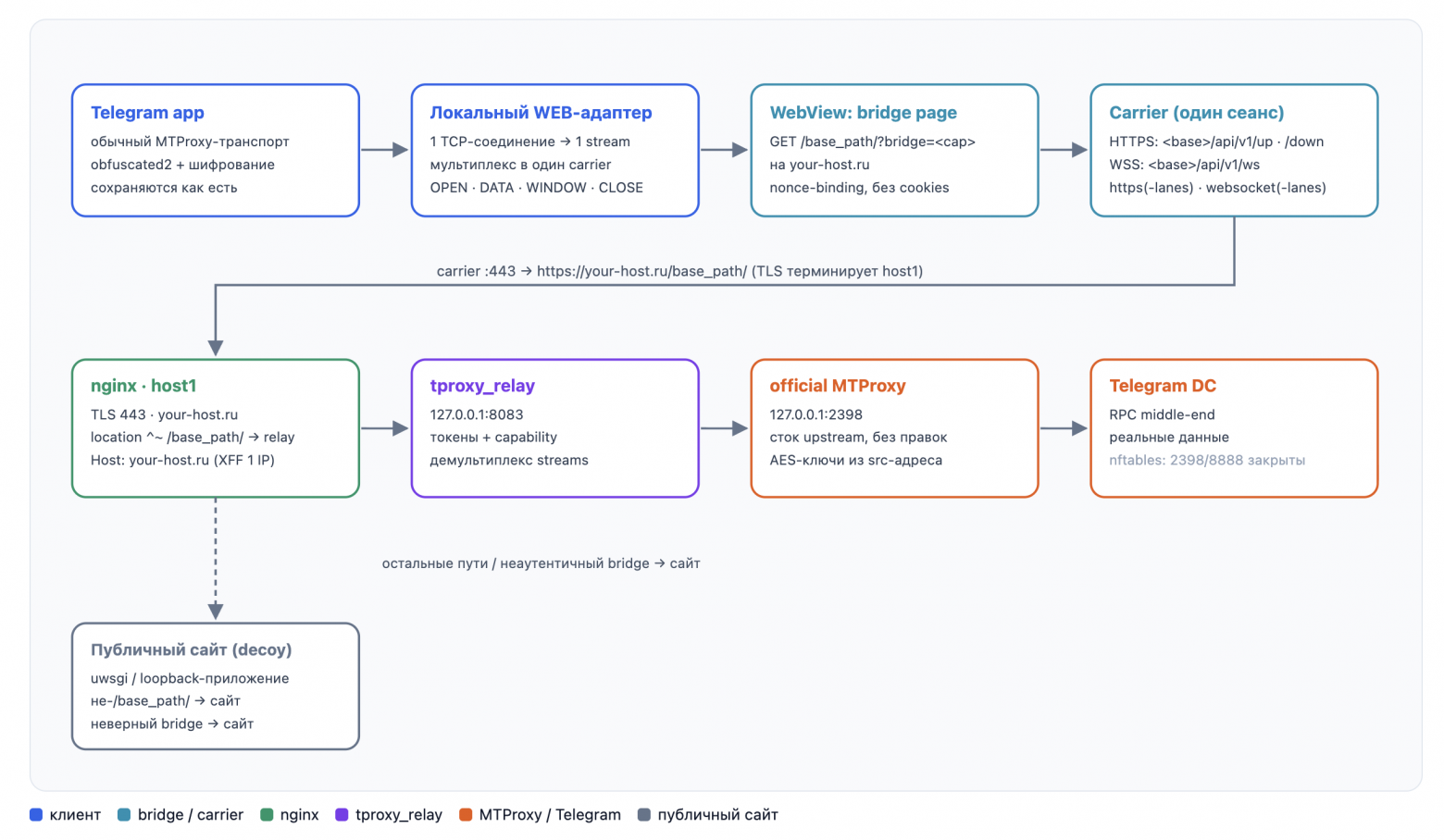Image resolution: width=1444 pixels, height=840 pixels.
Task: Click 'токены + capability' line
Action: pos(493,438)
